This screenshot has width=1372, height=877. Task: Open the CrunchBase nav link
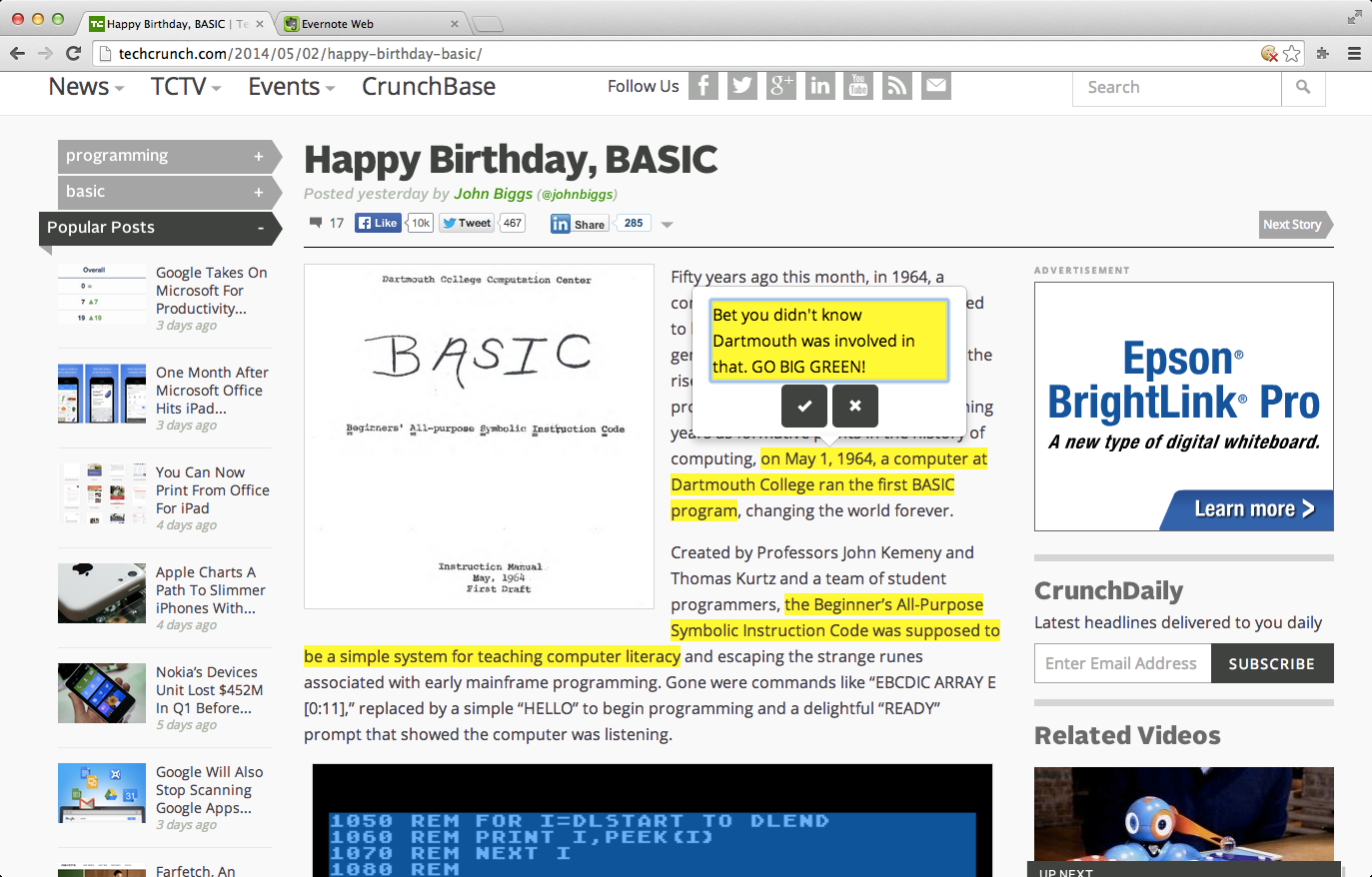pos(429,87)
